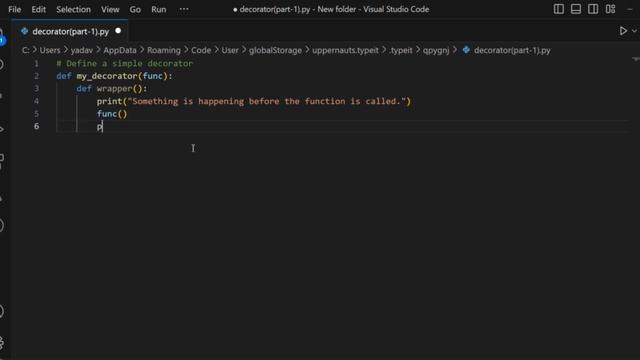Viewport: 640px width, 360px height.
Task: Select the AppData breadcrumb
Action: tap(120, 50)
